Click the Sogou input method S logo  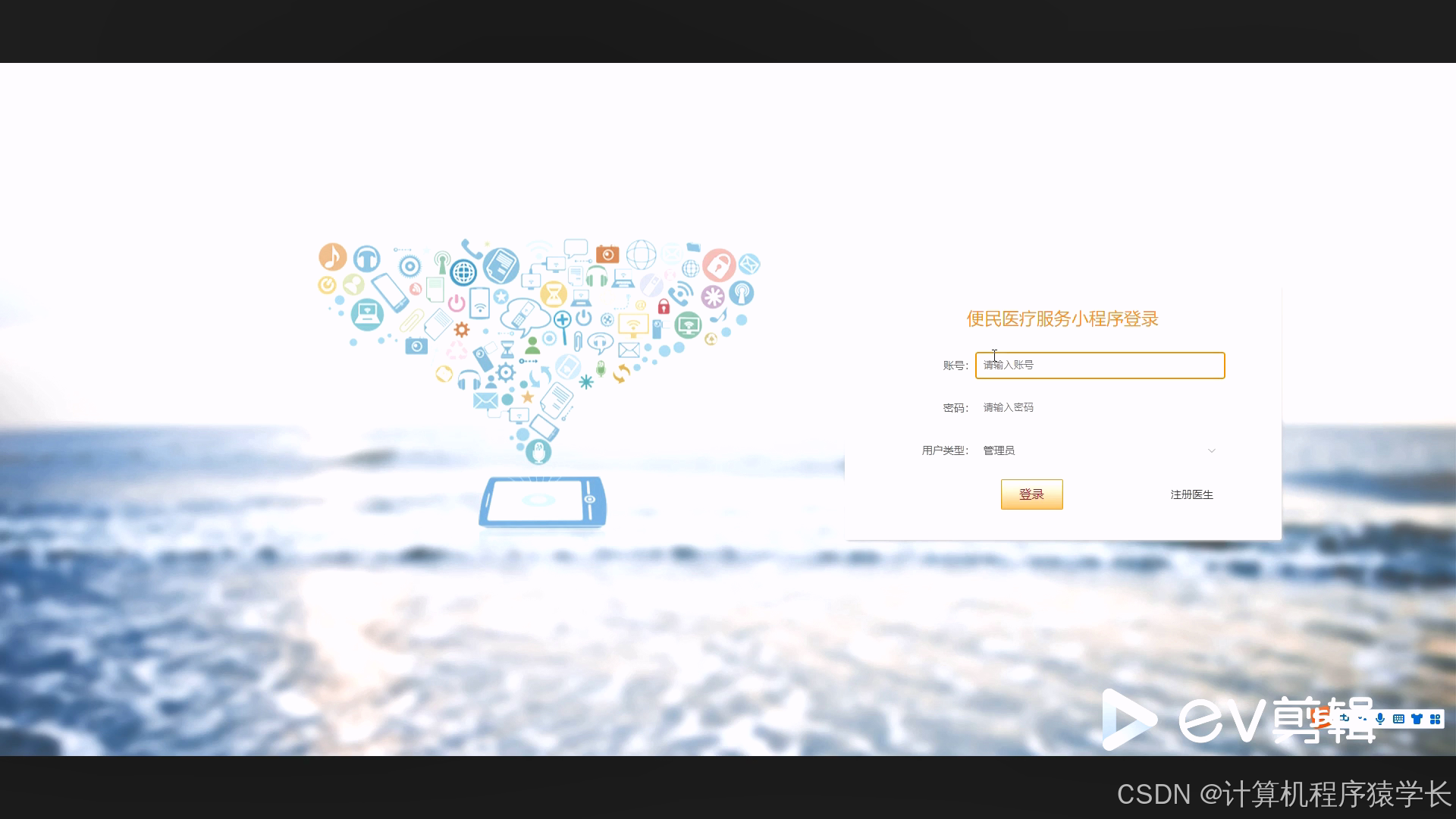(1321, 719)
